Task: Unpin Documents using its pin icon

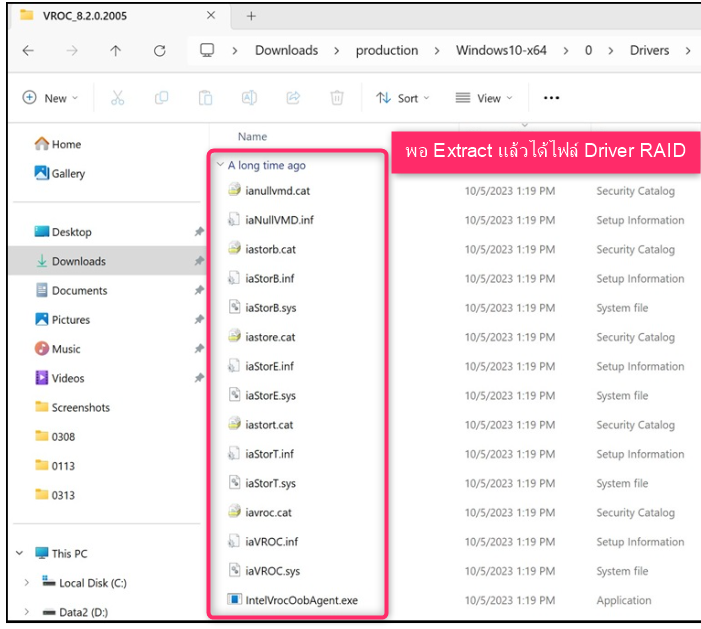Action: 199,290
